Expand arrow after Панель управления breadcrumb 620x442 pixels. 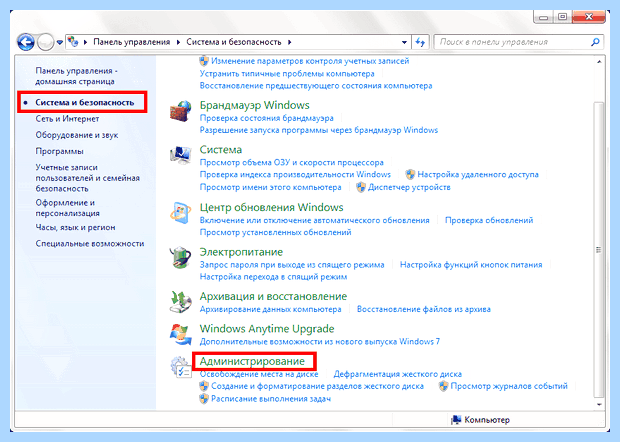point(179,42)
